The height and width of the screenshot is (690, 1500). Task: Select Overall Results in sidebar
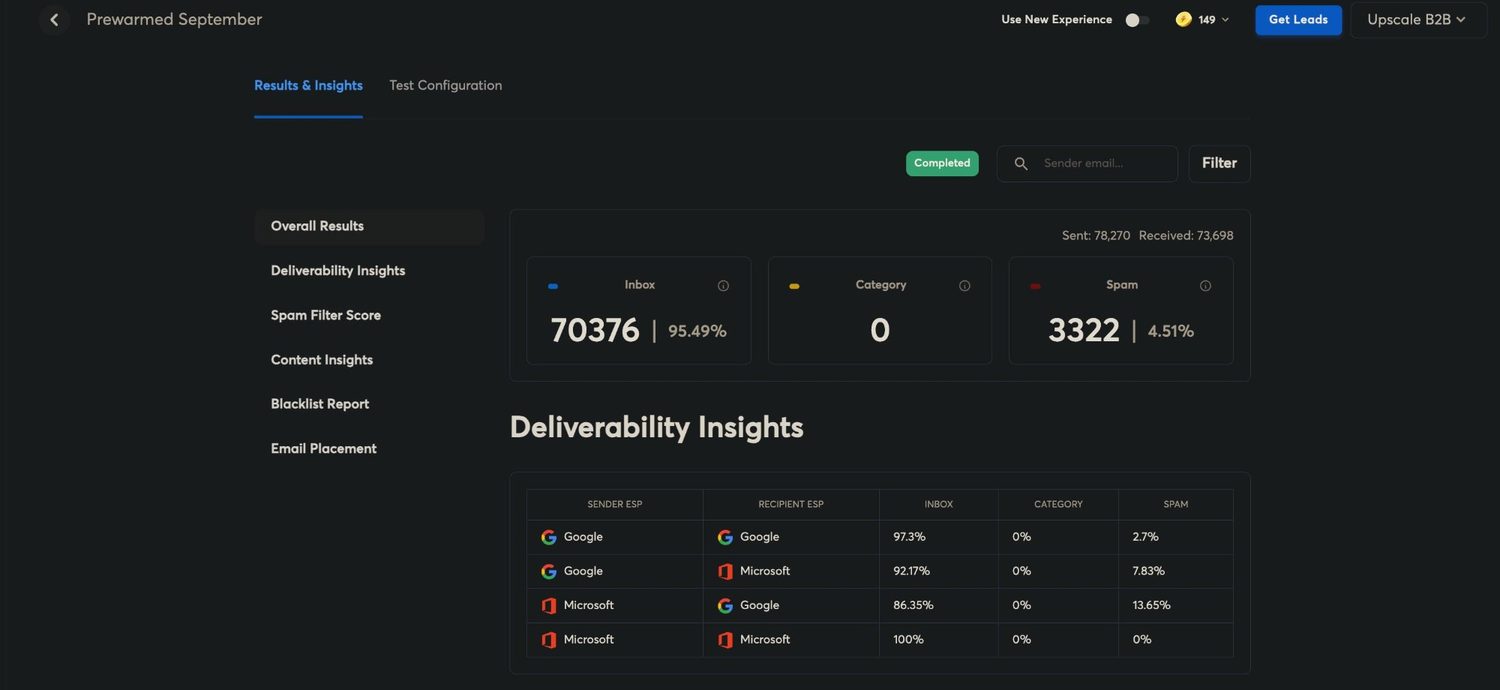click(369, 226)
